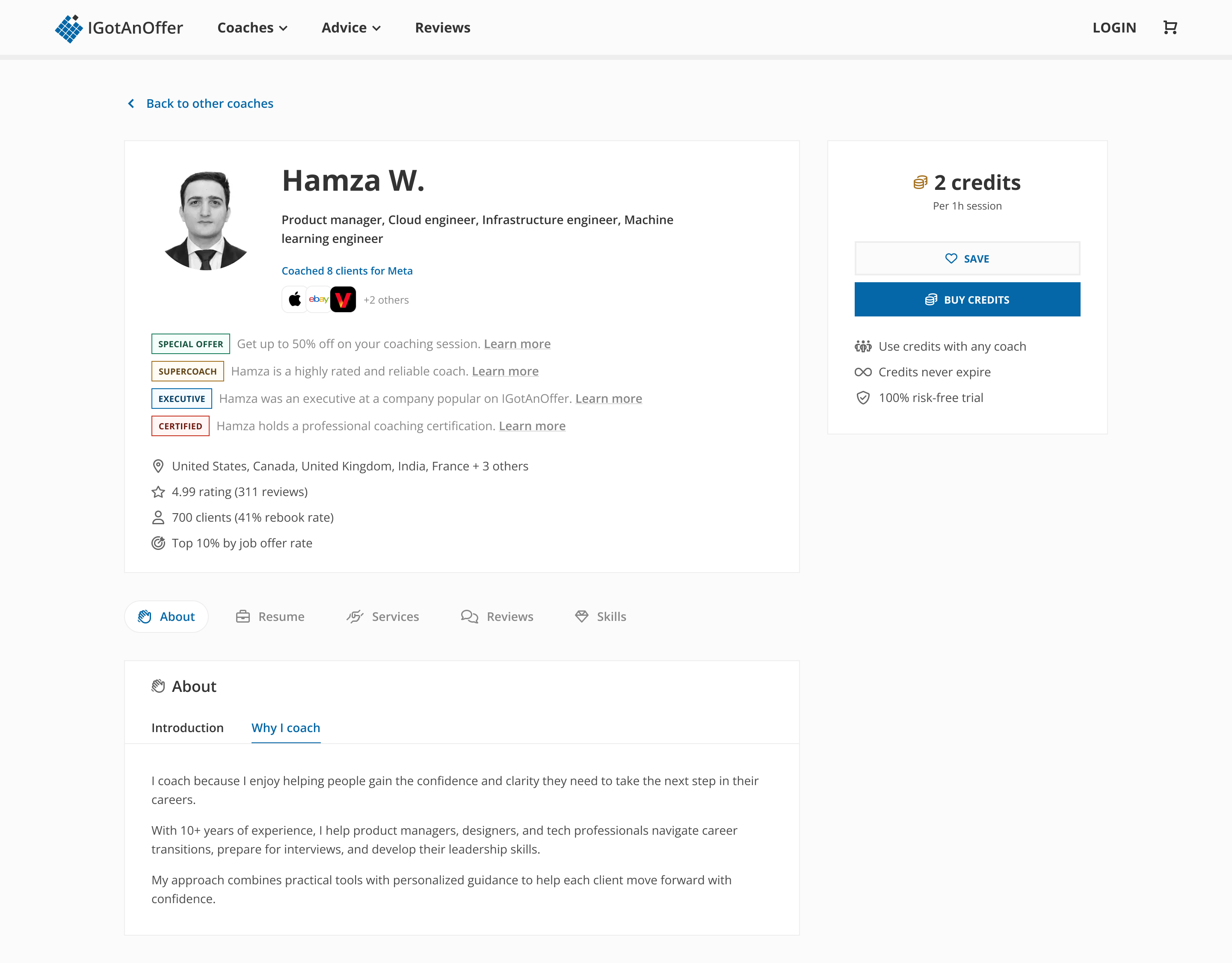Screen dimensions: 1232x963
Task: Click the CERTIFIED badge
Action: (181, 426)
